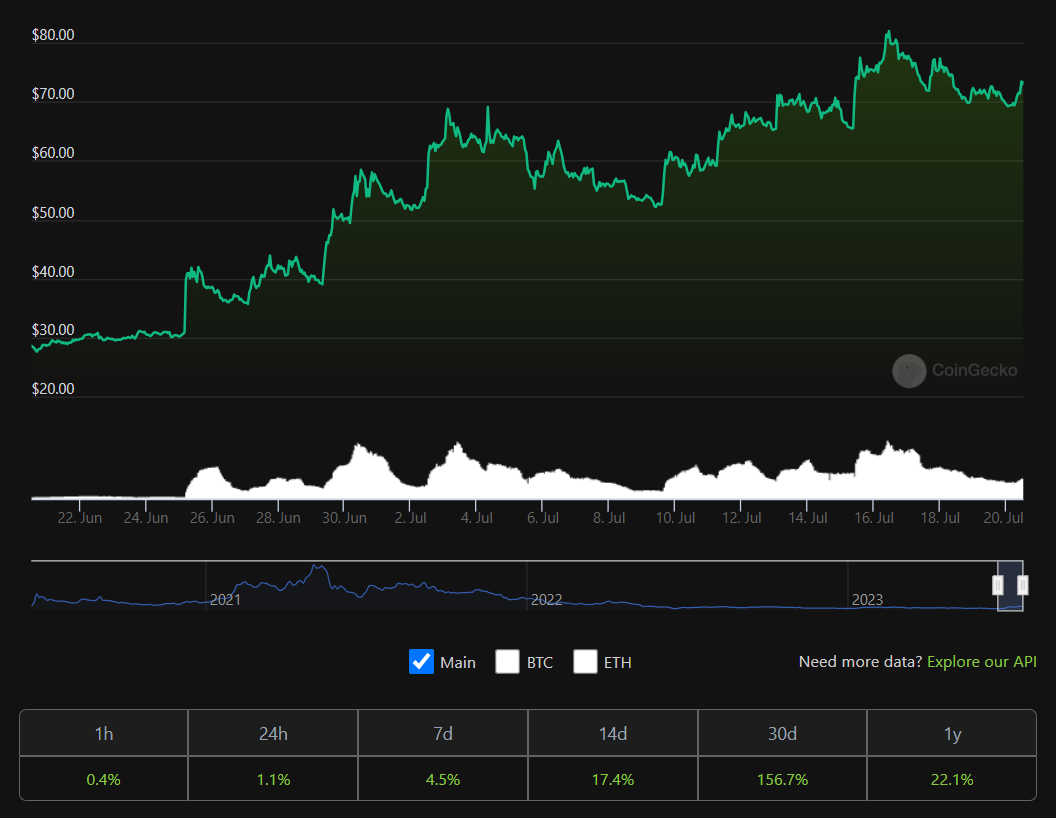Click the 18. Jul date label
Viewport: 1056px width, 818px height.
pos(940,518)
